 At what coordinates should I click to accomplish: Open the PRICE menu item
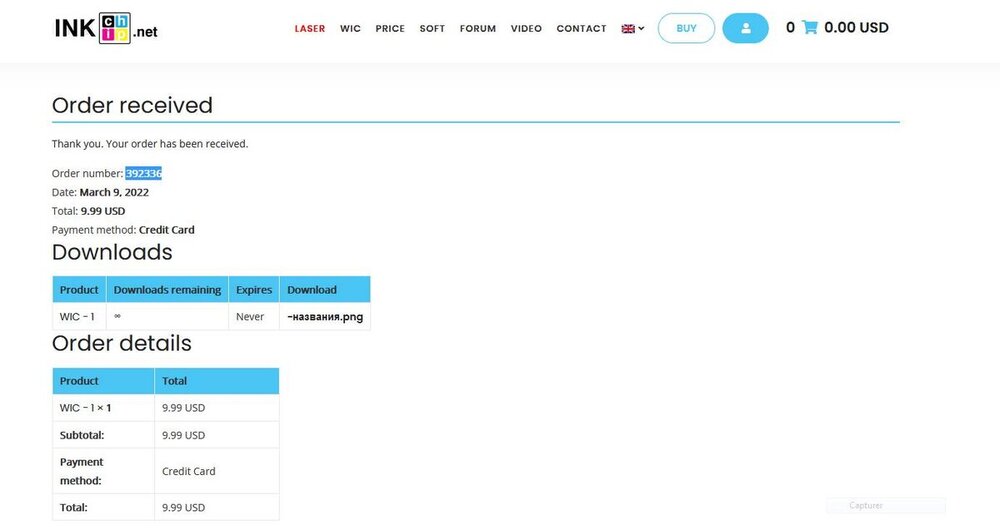(390, 29)
